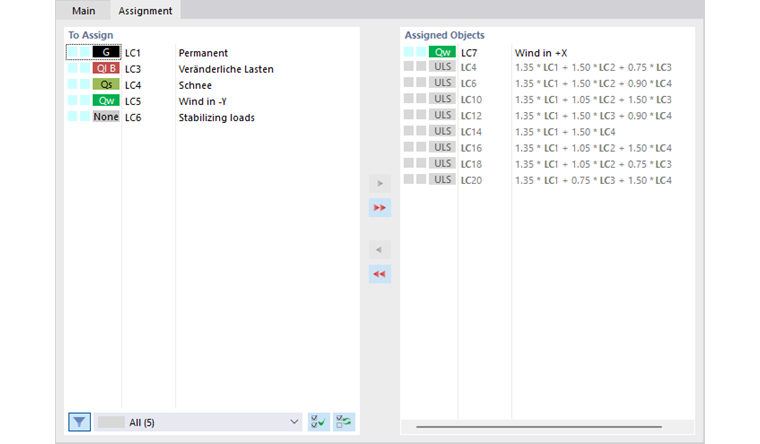Click the ULS badge for LC20
The image size is (760, 444).
click(442, 179)
